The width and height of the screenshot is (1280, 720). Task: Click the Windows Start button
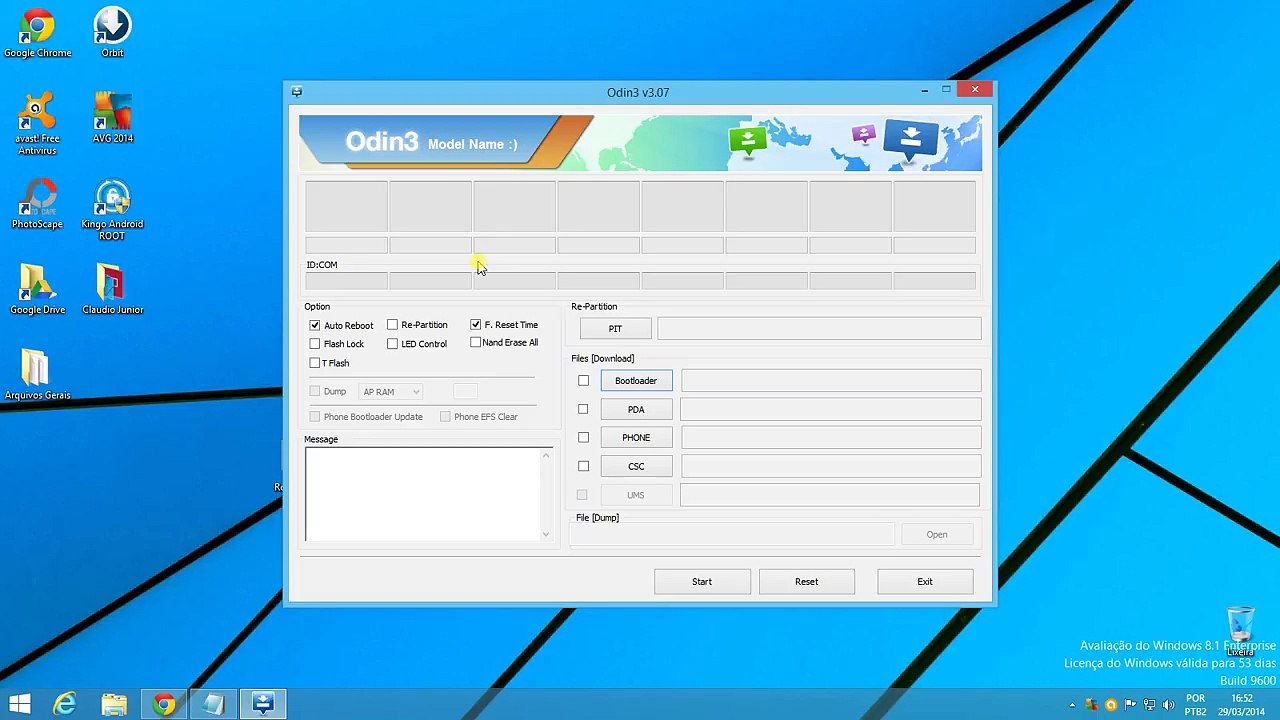19,705
